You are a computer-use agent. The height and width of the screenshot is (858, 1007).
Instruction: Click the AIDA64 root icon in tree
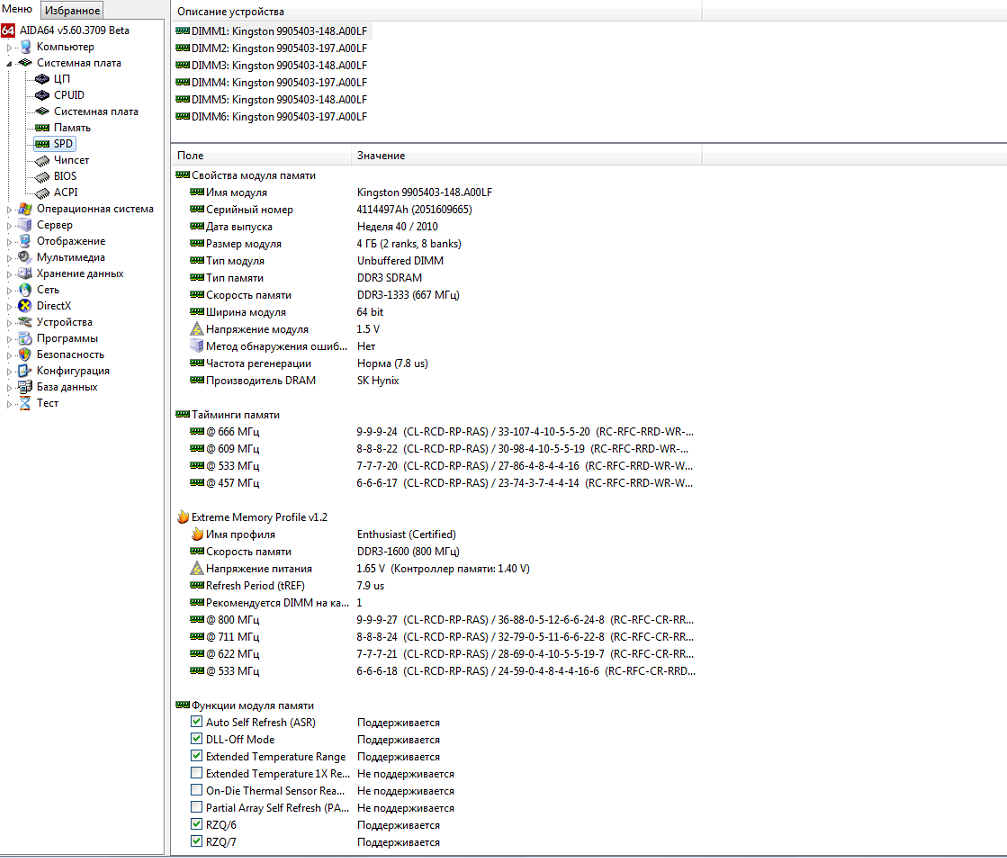click(x=8, y=30)
